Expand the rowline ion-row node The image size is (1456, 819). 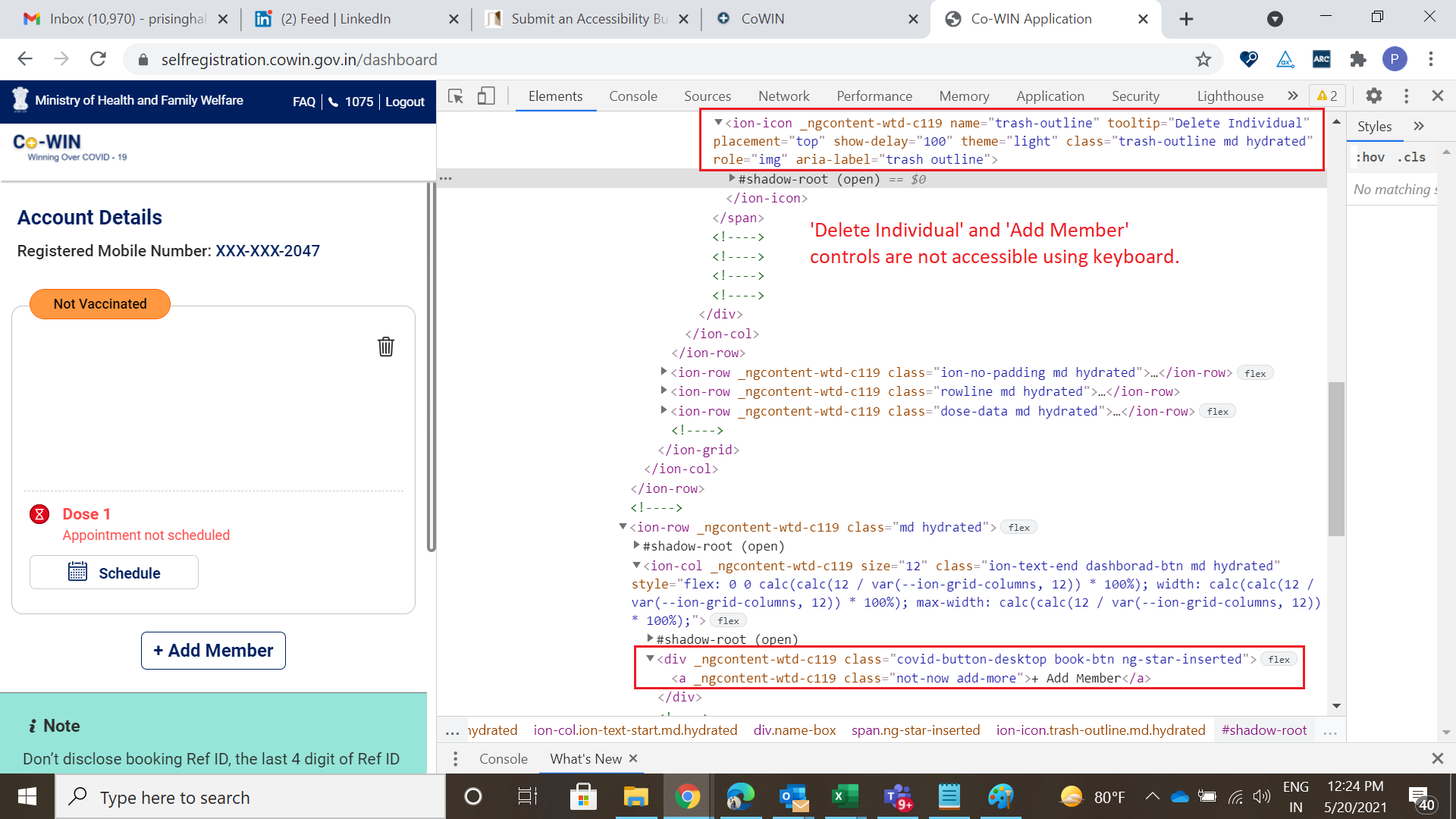[664, 391]
